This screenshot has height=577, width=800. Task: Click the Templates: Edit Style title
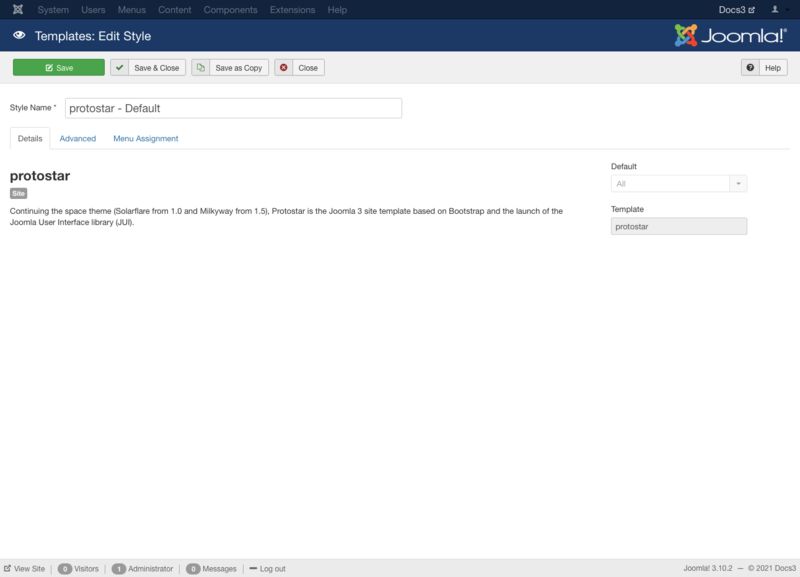click(x=93, y=36)
